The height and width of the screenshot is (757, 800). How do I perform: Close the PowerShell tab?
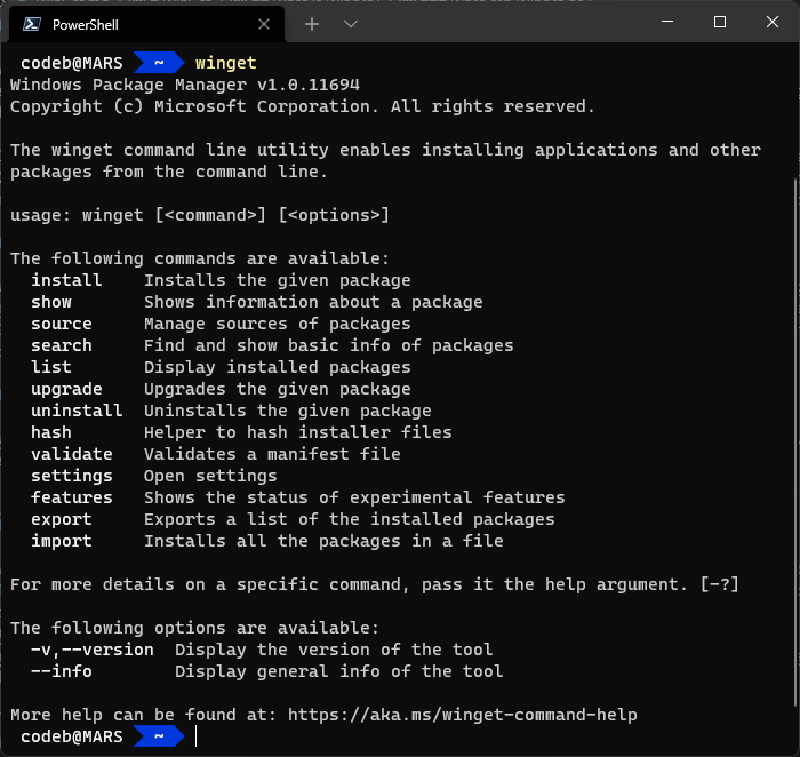point(266,24)
